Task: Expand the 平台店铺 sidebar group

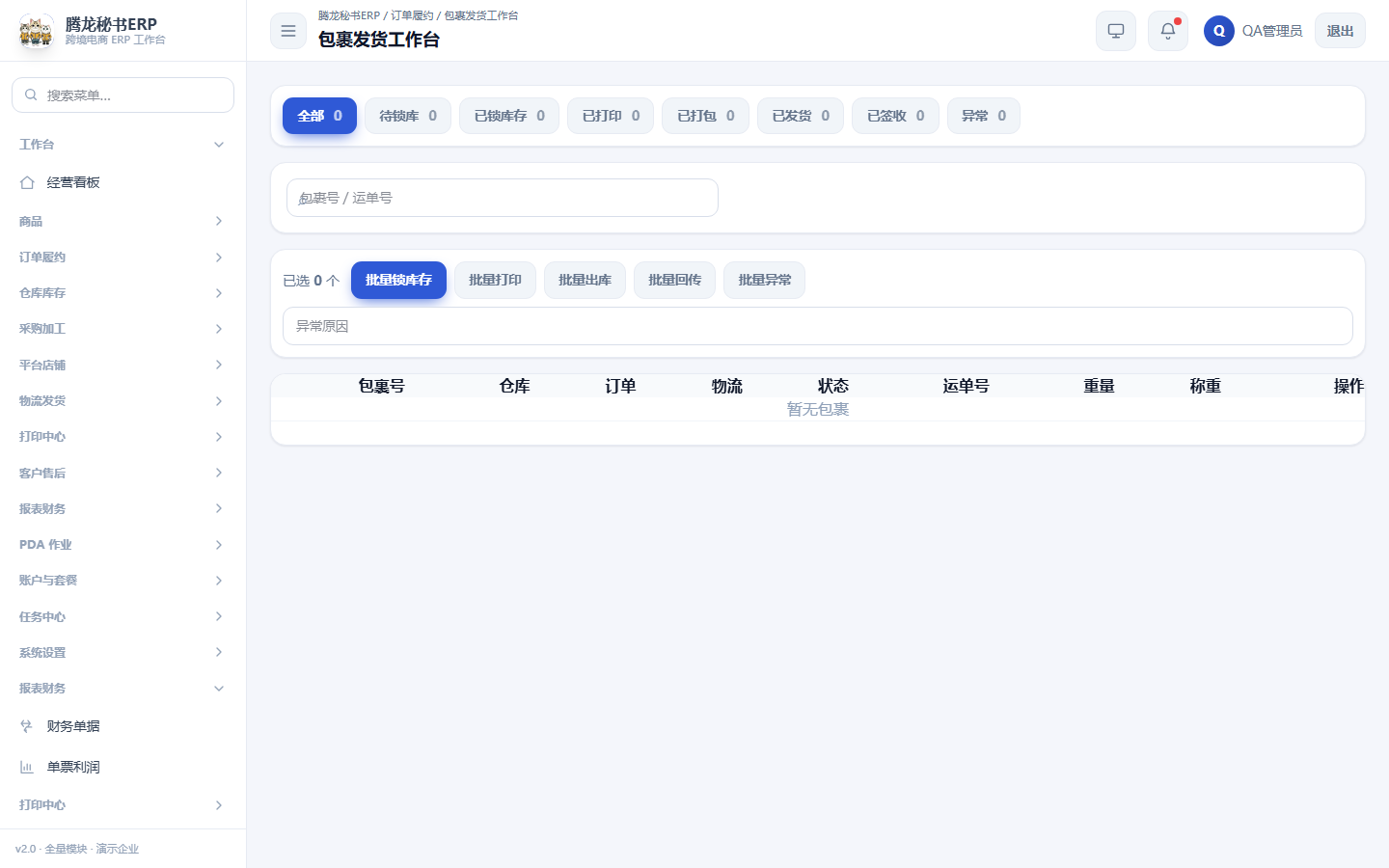Action: tap(123, 365)
